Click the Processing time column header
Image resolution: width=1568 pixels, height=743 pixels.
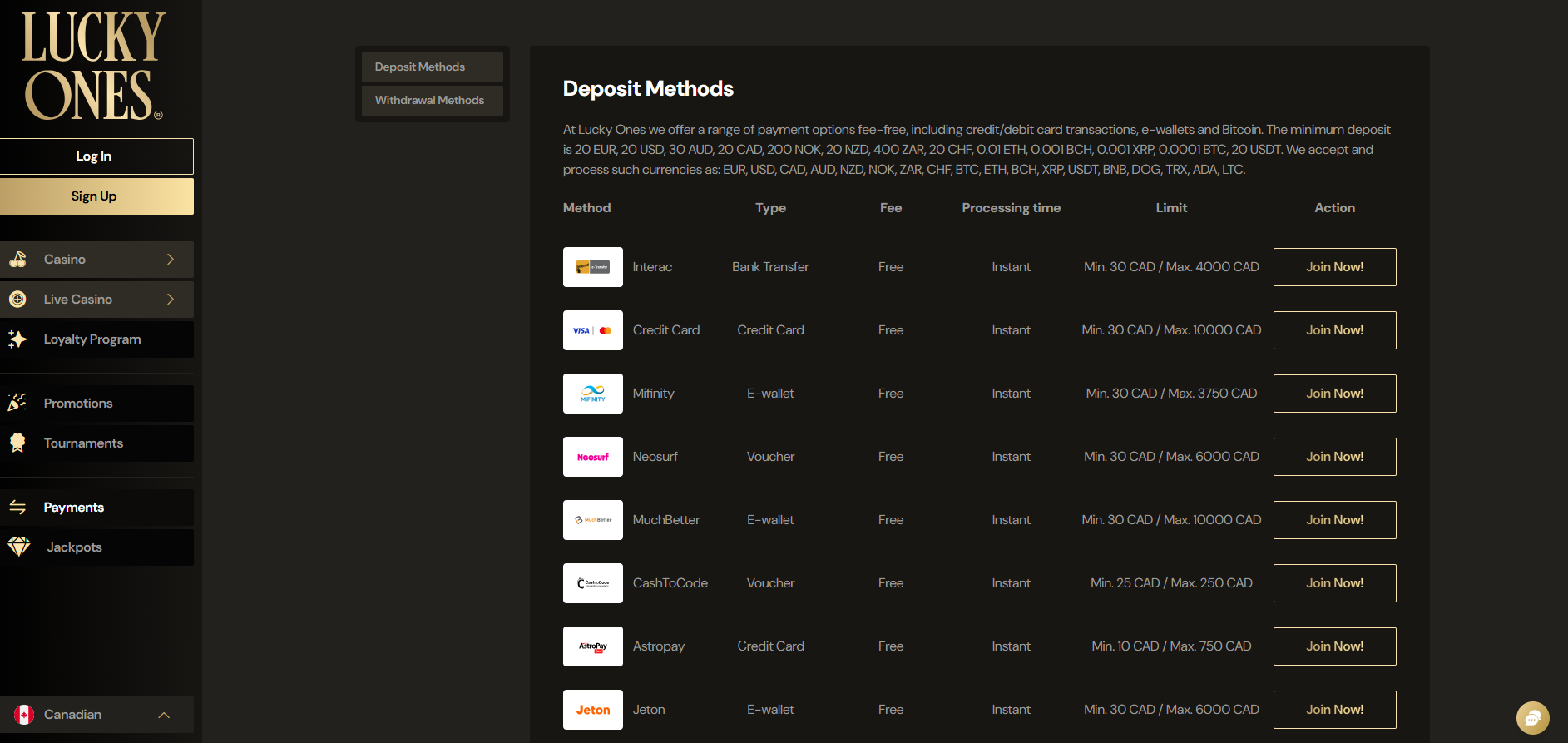(1012, 208)
